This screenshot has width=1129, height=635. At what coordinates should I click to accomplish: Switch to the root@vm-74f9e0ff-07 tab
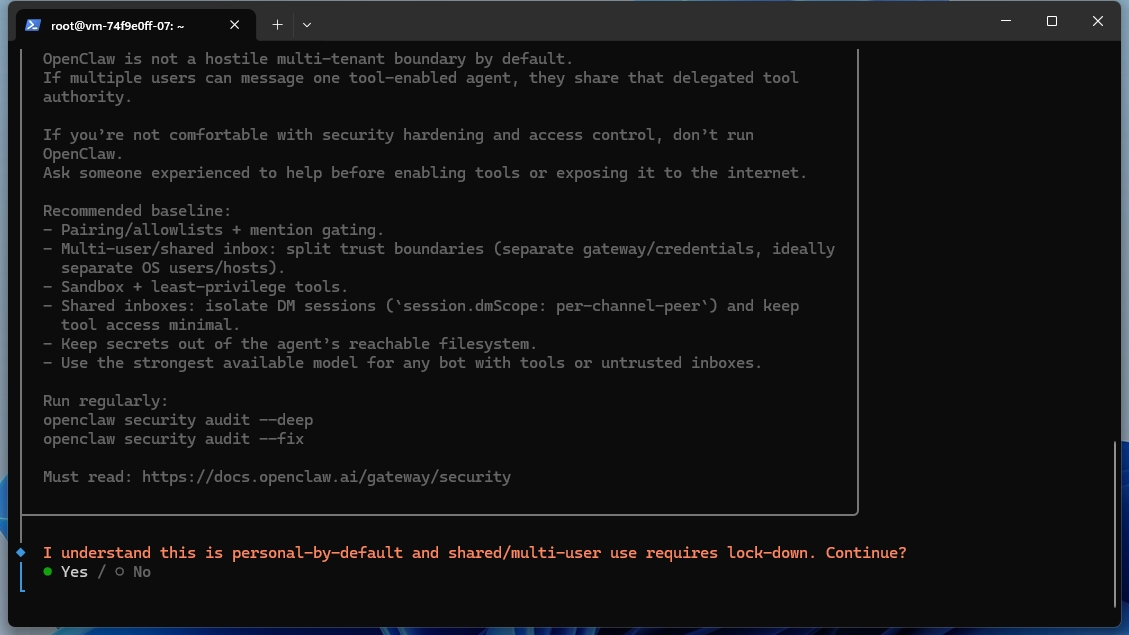coord(118,25)
